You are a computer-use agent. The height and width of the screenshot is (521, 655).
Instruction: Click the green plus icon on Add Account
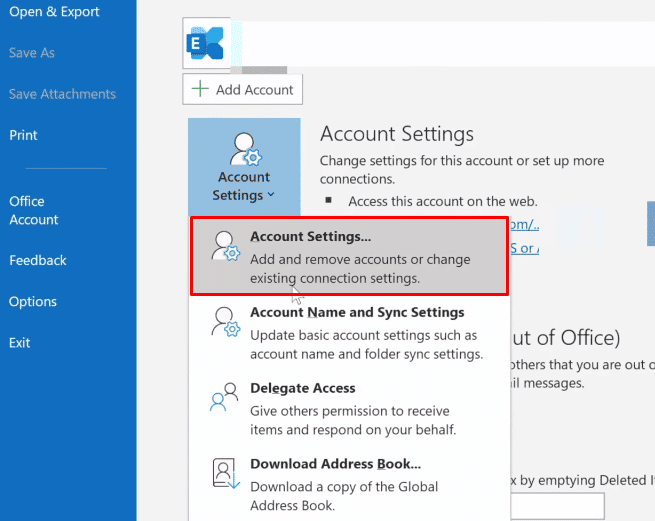(200, 89)
